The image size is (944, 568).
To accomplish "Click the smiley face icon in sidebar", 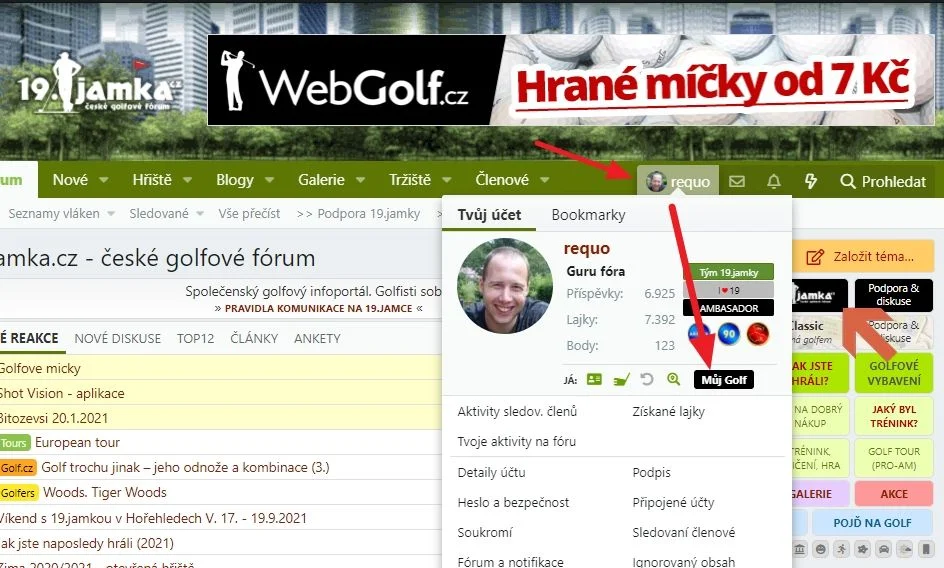I will coord(821,549).
